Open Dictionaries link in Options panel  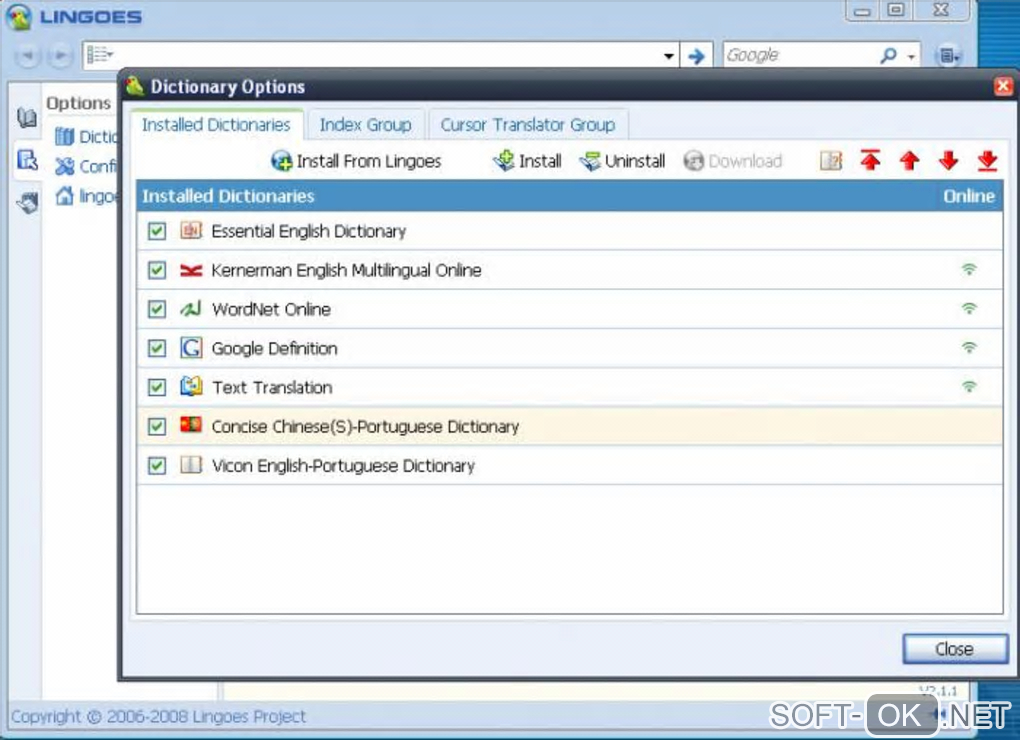tap(87, 137)
